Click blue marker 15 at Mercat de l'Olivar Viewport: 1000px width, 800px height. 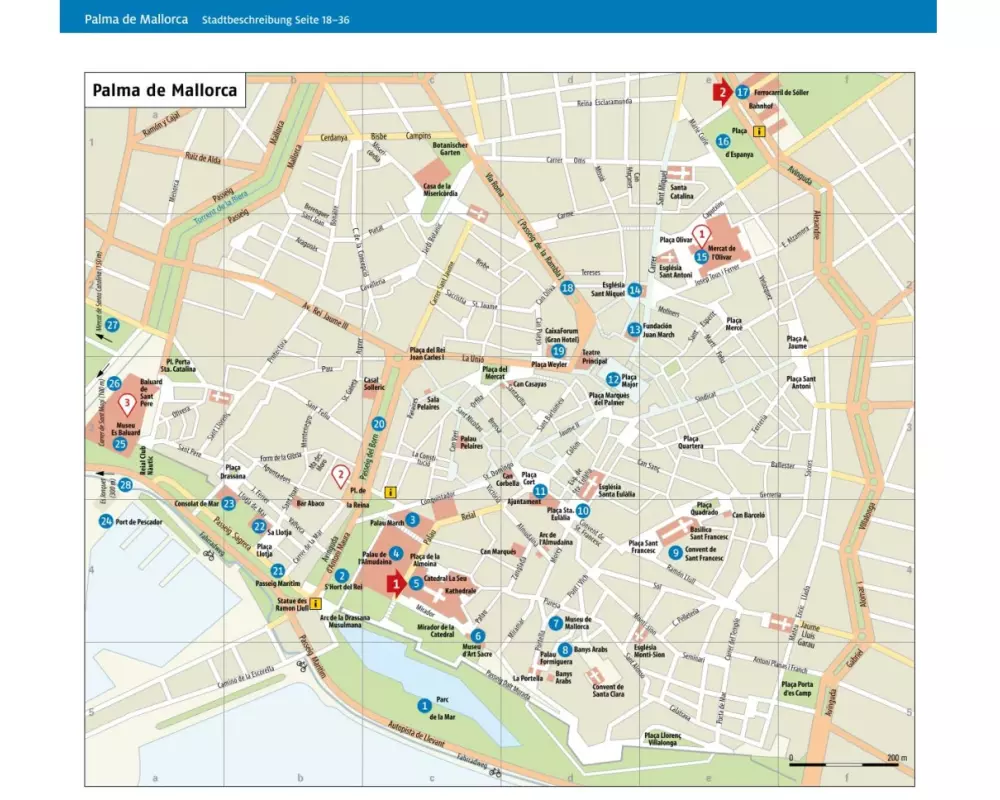point(702,257)
